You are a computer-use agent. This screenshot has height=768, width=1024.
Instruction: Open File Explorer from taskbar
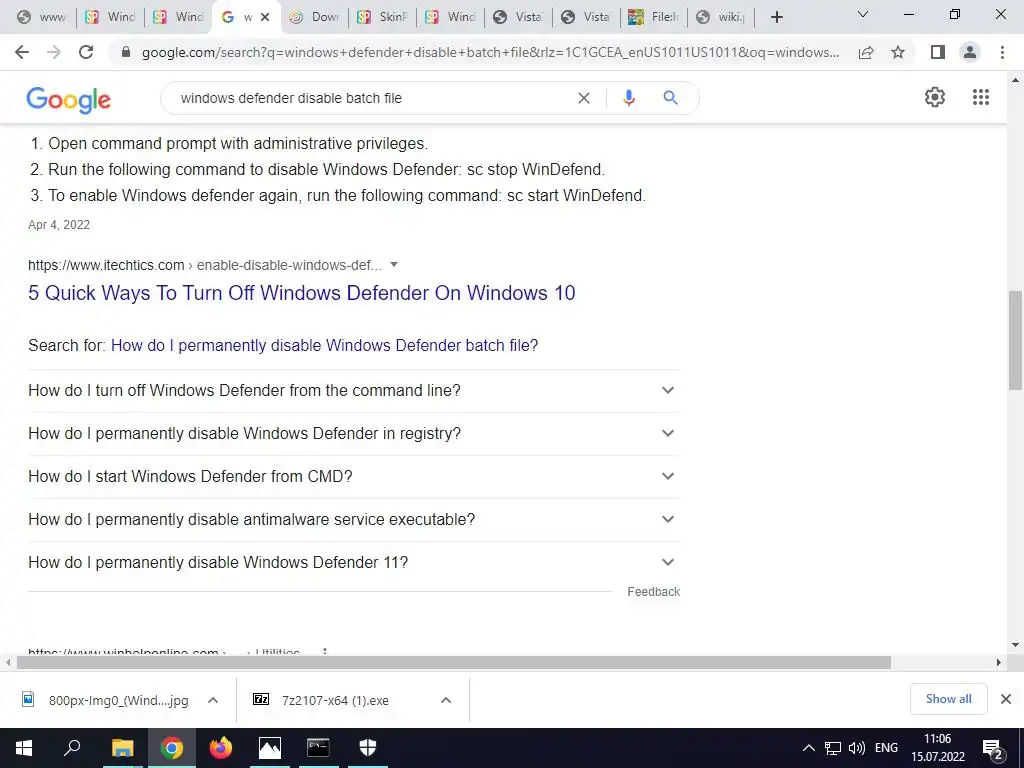tap(122, 748)
